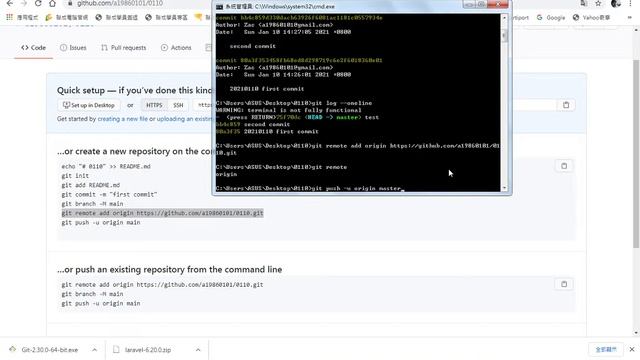This screenshot has height=360, width=640.
Task: Click the Show all downloads button
Action: 606,349
